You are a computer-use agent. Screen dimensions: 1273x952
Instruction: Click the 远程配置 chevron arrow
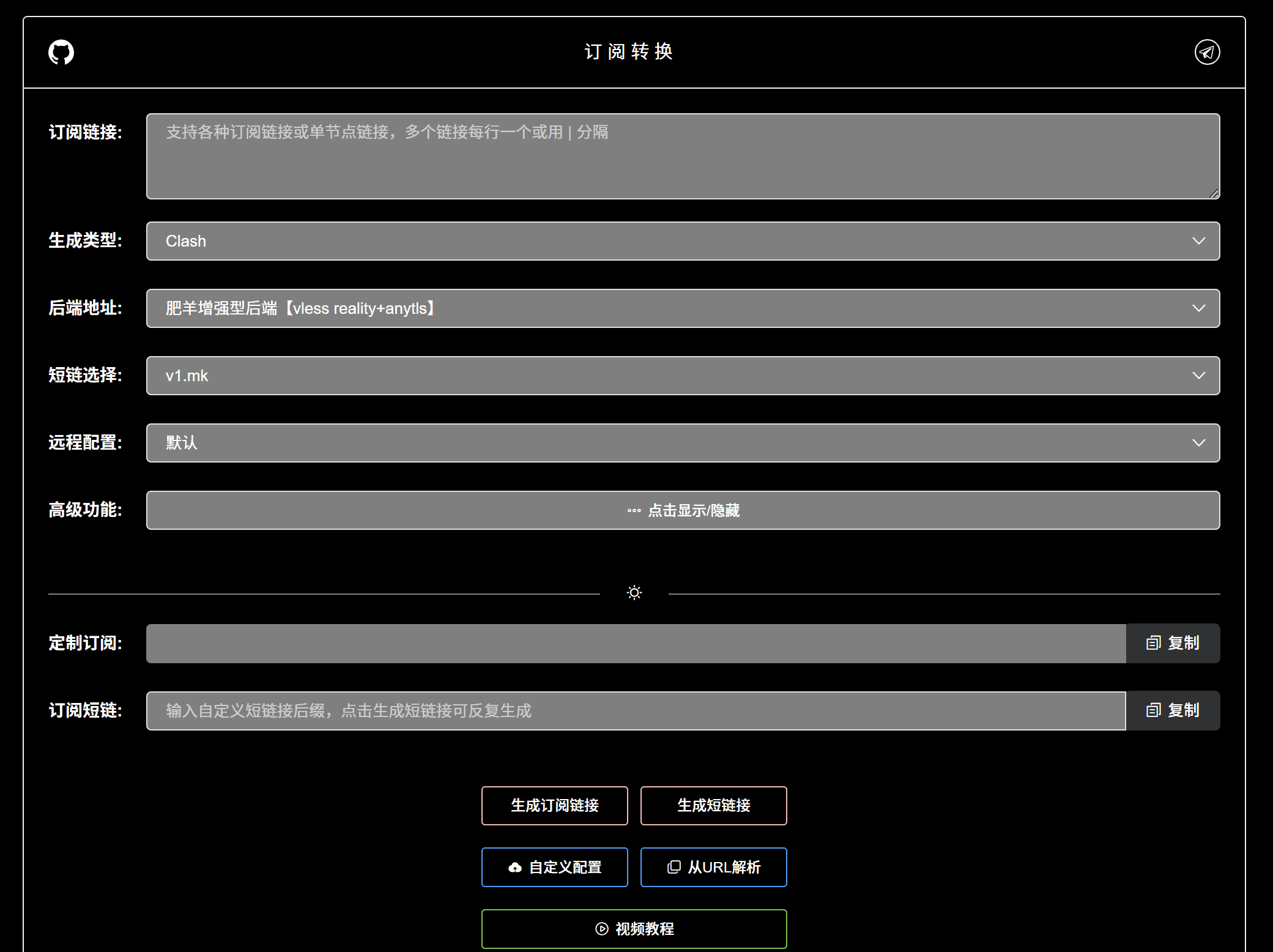(x=1198, y=443)
